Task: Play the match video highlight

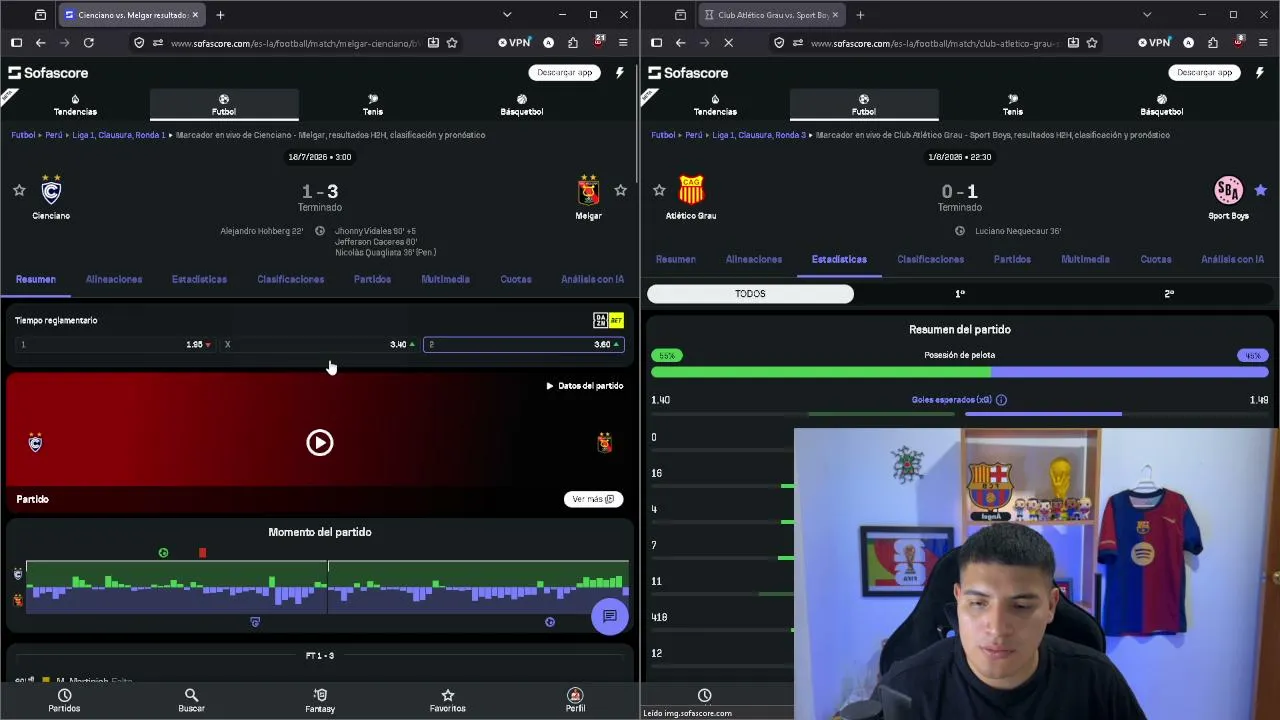Action: pos(320,443)
